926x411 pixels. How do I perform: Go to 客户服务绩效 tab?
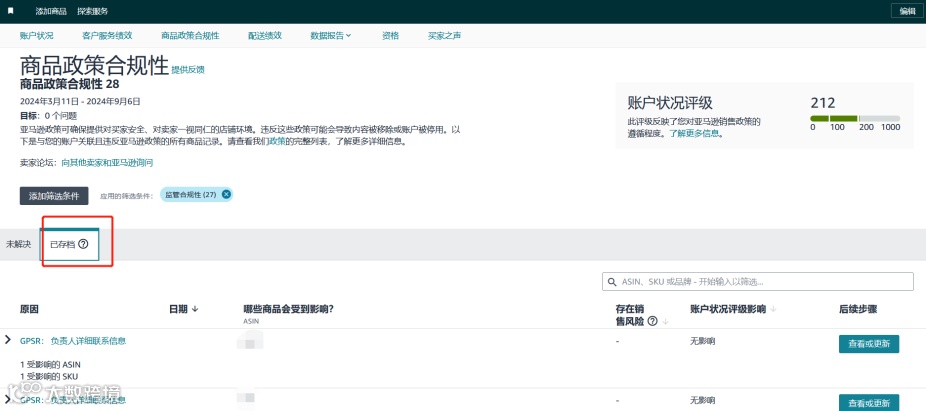pos(107,36)
